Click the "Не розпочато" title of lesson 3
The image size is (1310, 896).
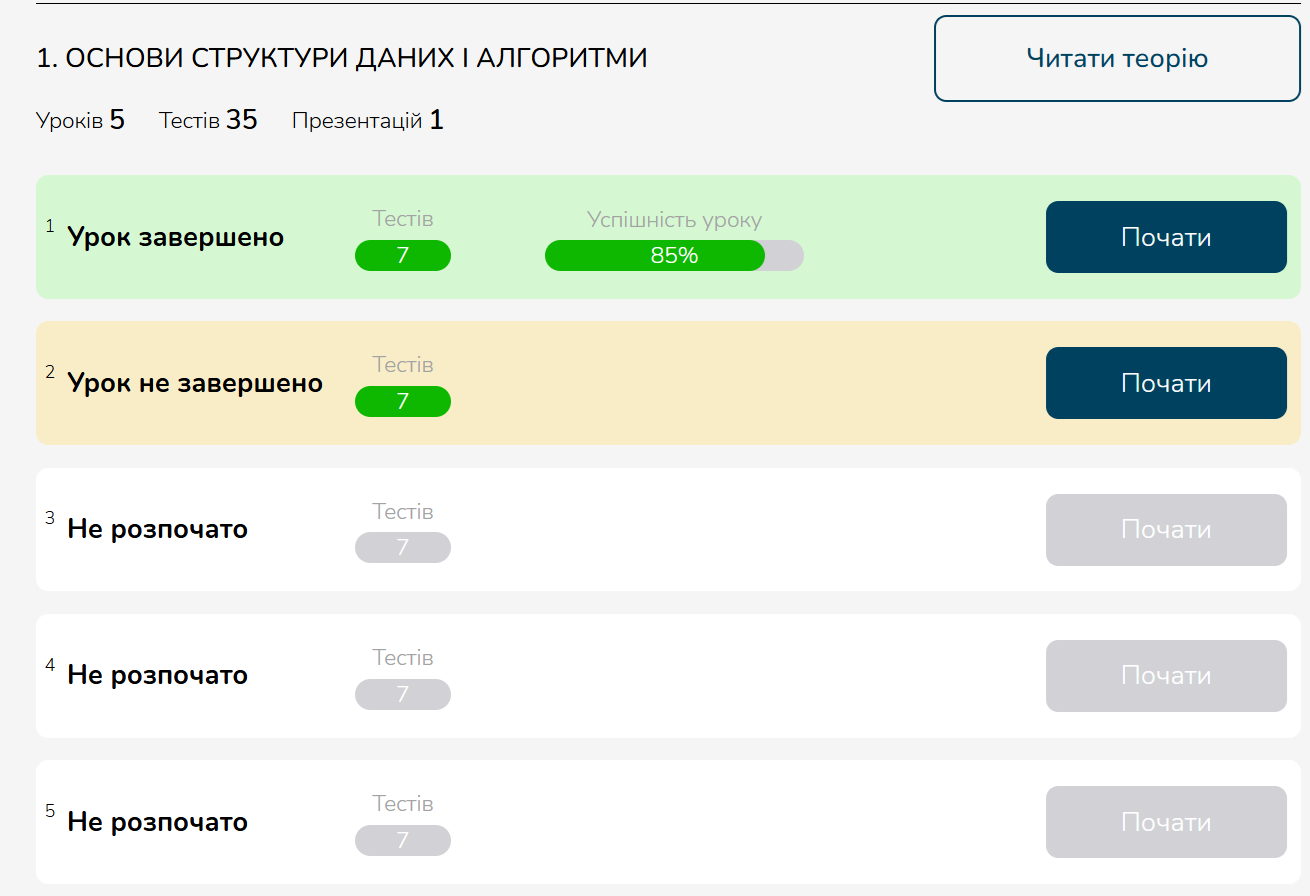(157, 530)
